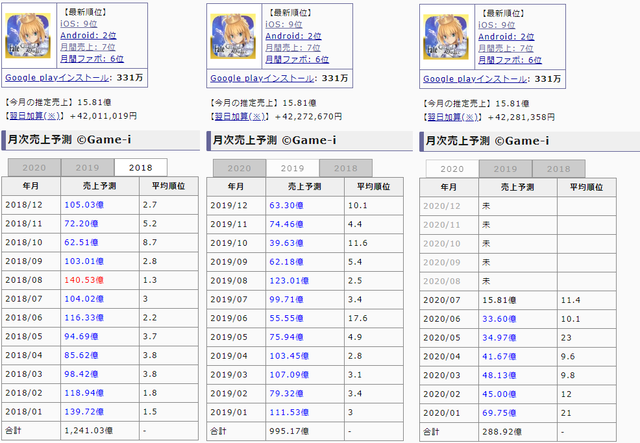Open the 139.72億 forecast for 2018/01
Screen dimensions: 640x443
tap(84, 412)
